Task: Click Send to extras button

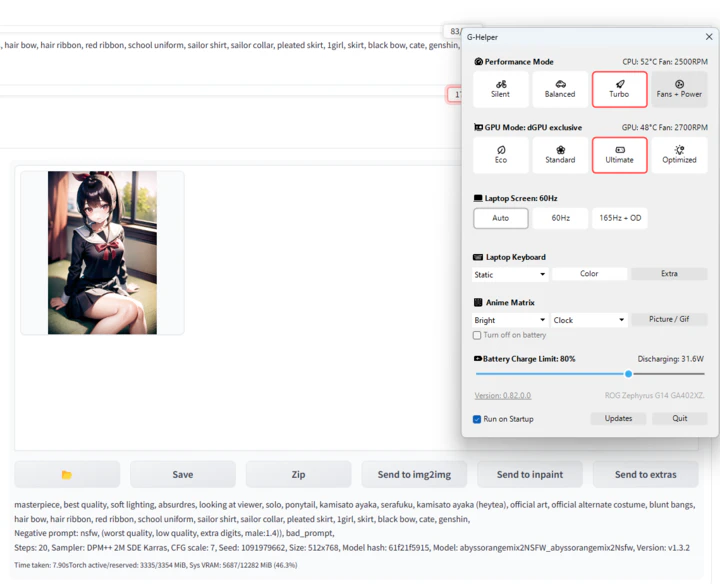Action: coord(646,474)
